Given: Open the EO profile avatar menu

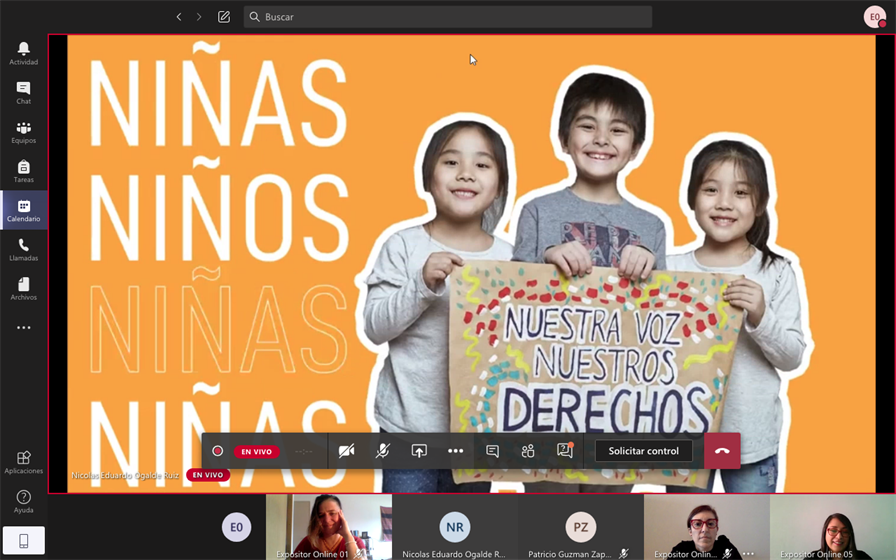Looking at the screenshot, I should 875,17.
